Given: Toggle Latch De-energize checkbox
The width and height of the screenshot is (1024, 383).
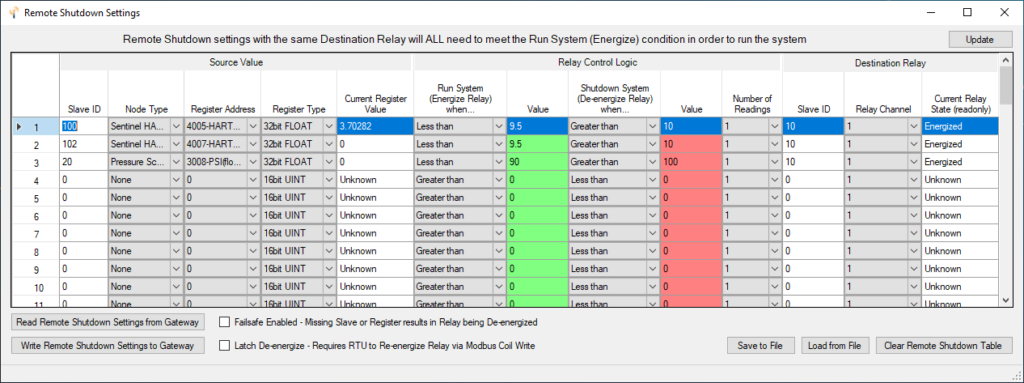Looking at the screenshot, I should pyautogui.click(x=225, y=346).
